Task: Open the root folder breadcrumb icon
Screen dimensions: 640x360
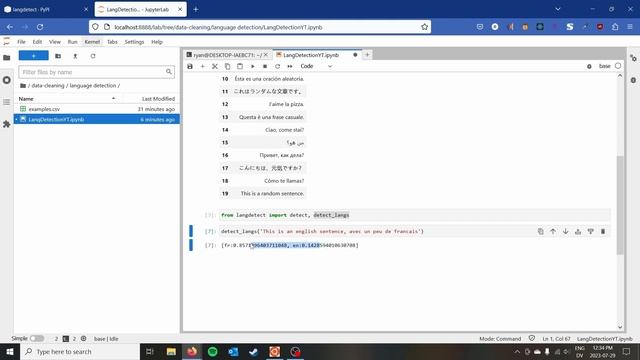Action: click(x=23, y=86)
